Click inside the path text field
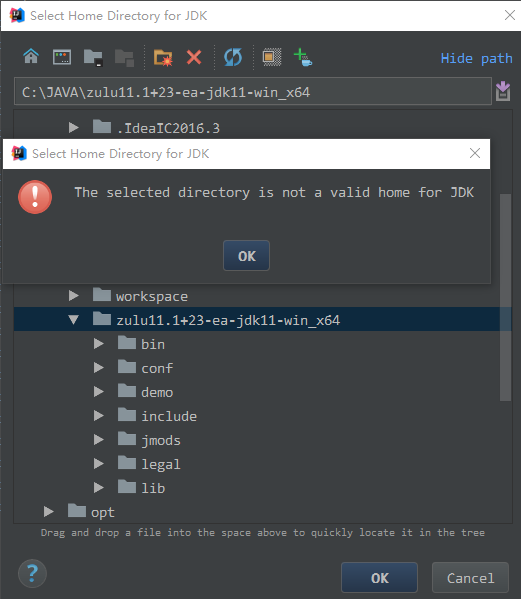The width and height of the screenshot is (521, 599). point(252,91)
